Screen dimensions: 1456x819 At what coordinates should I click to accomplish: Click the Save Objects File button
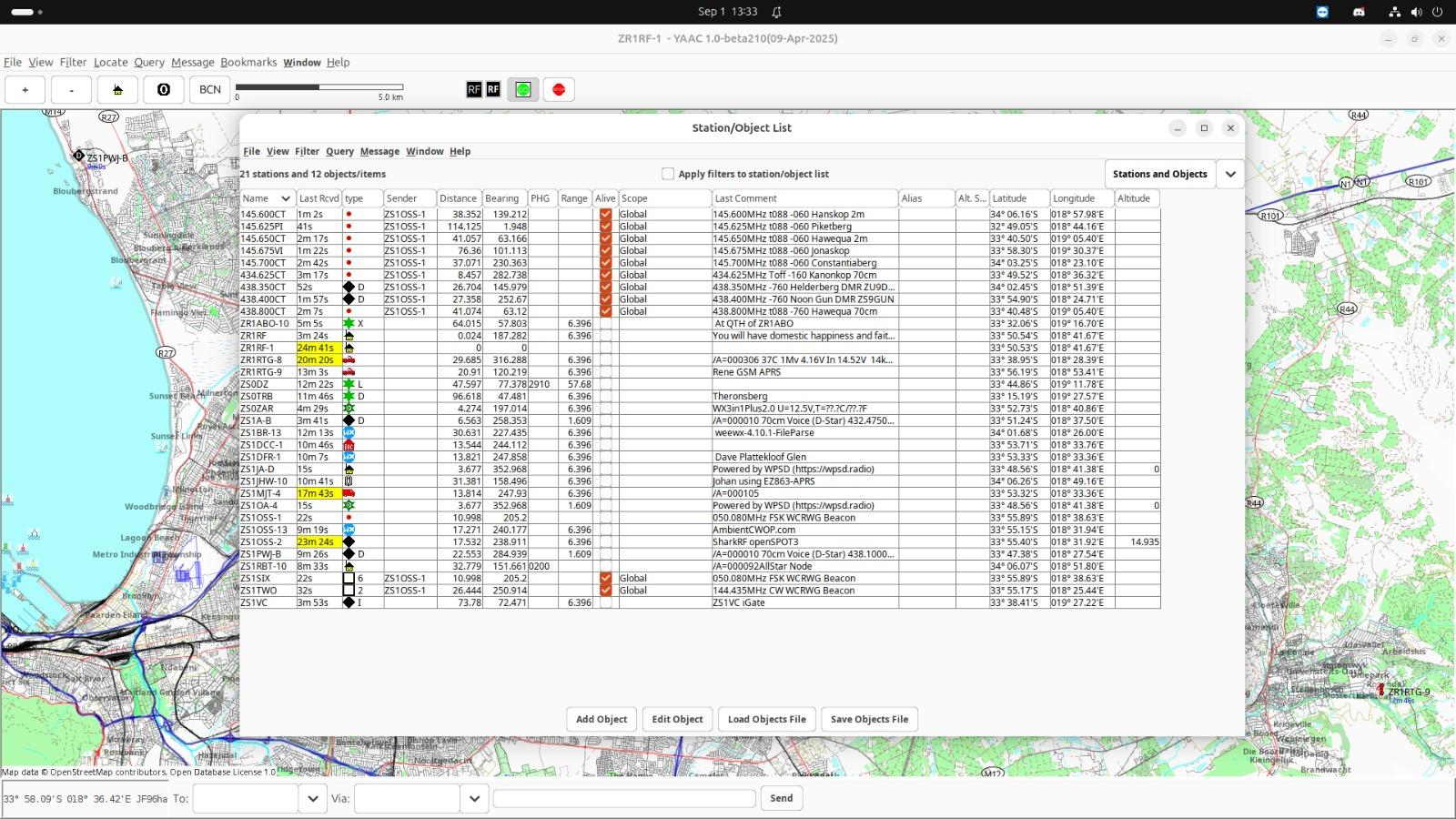[x=869, y=719]
